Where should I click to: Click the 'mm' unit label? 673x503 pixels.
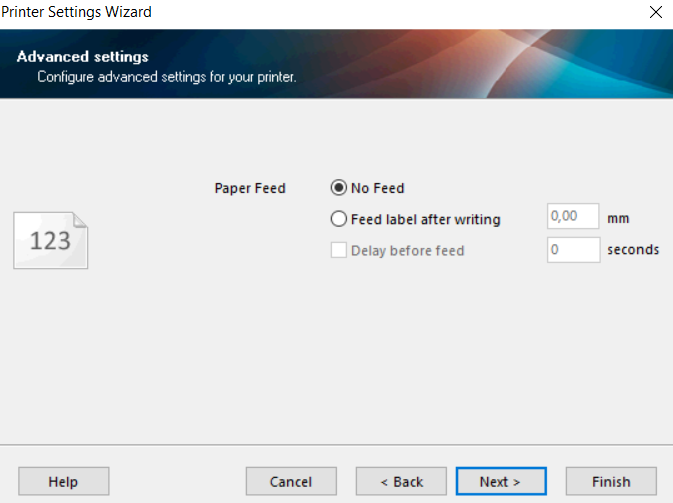click(x=618, y=218)
